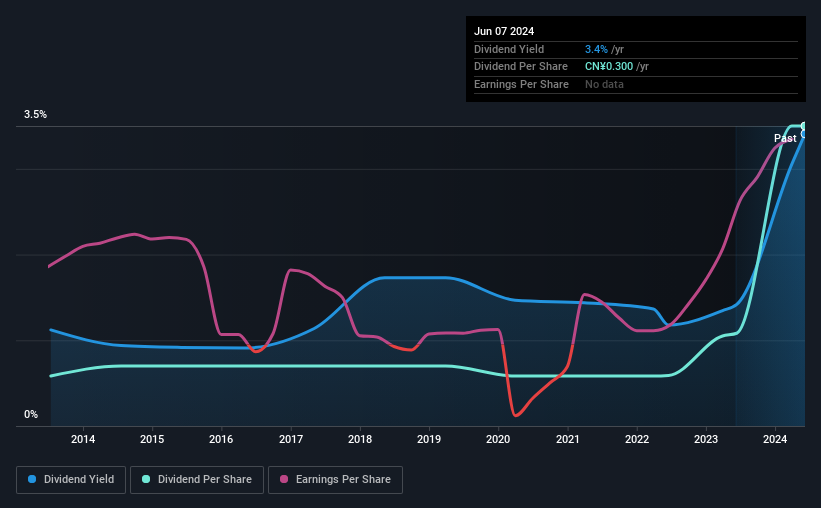The width and height of the screenshot is (821, 508).
Task: Click the 0% y-axis label
Action: [31, 414]
